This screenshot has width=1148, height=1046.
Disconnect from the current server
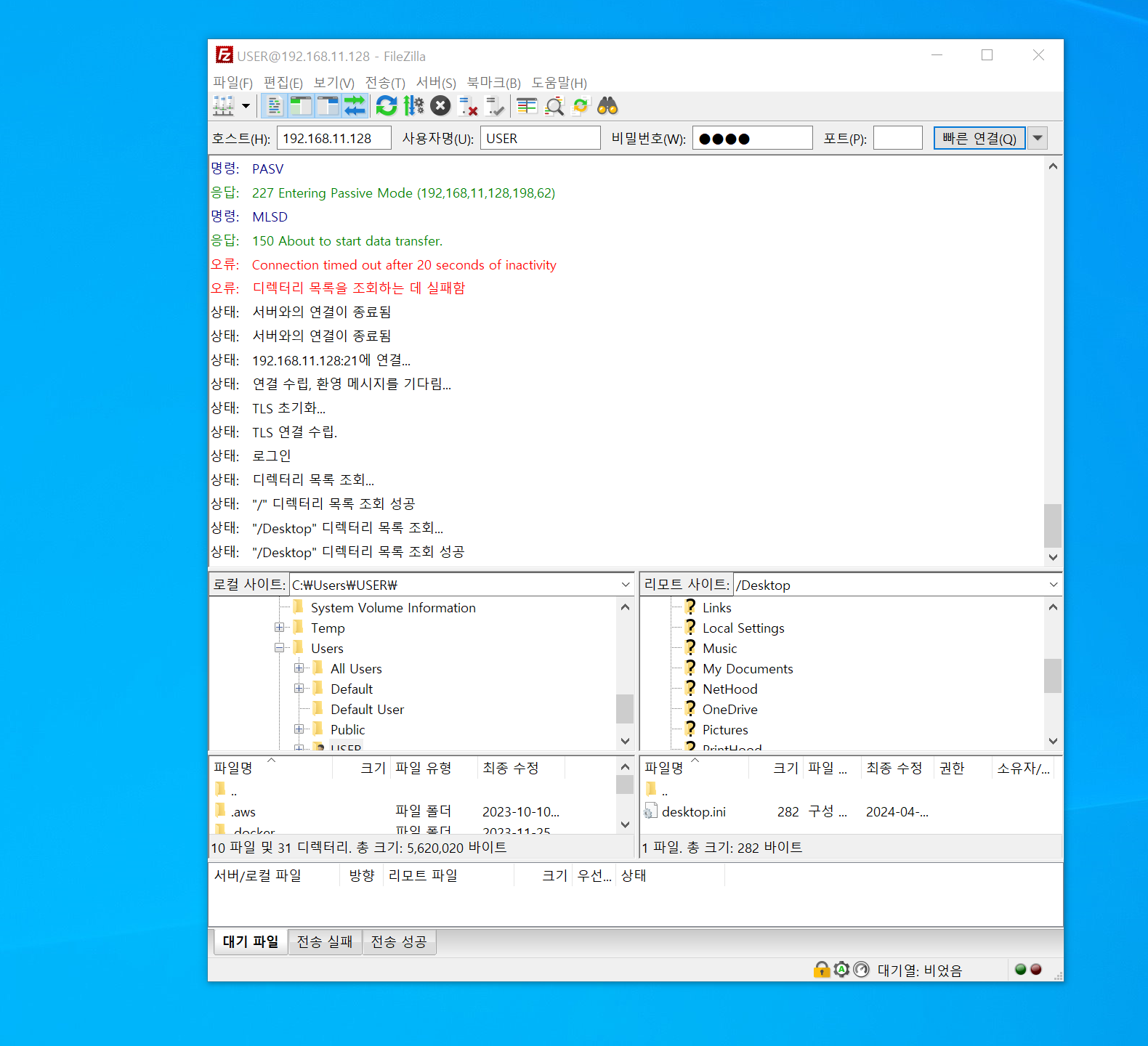point(468,106)
